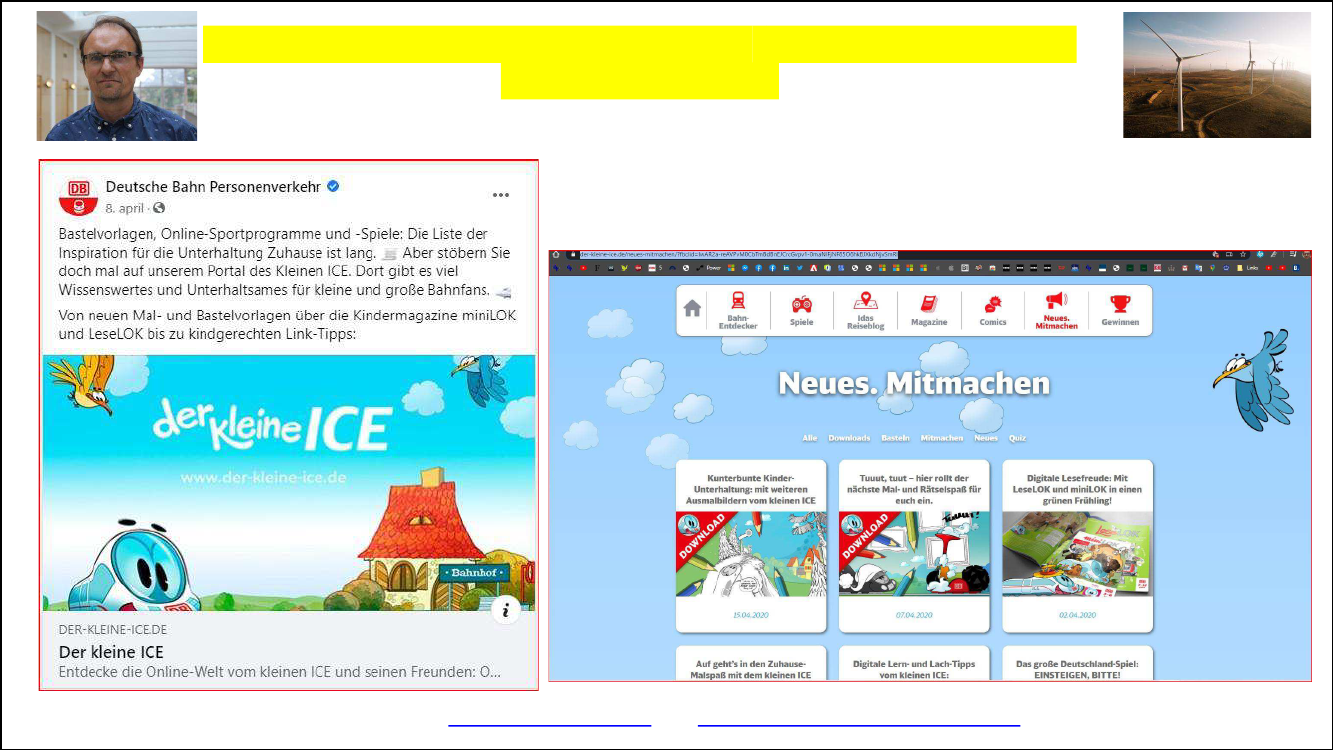Select the Spiele gamepad icon

point(801,304)
